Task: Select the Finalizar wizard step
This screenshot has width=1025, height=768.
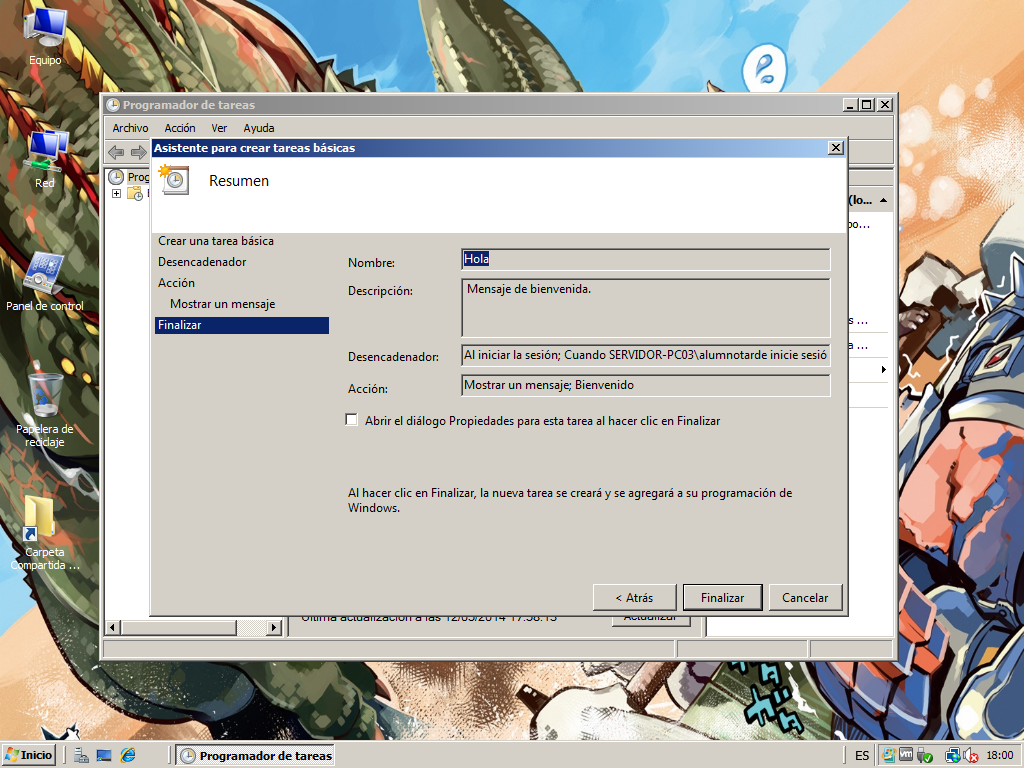Action: coord(242,325)
